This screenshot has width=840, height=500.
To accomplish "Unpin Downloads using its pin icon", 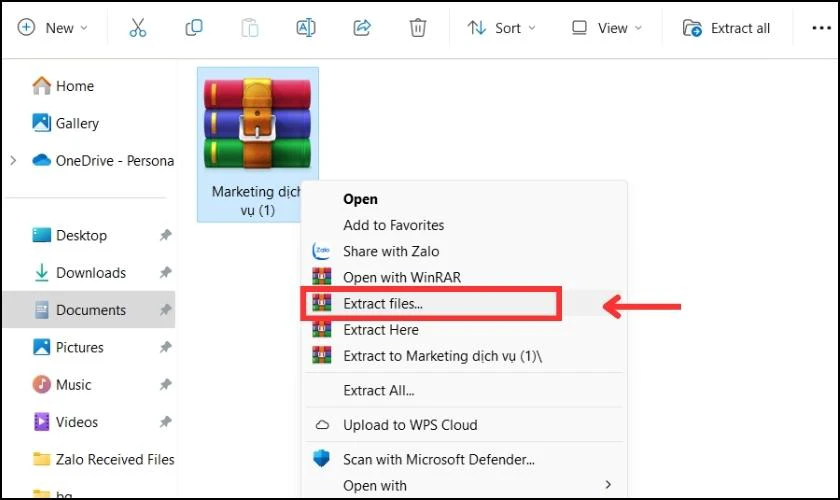I will pos(166,273).
